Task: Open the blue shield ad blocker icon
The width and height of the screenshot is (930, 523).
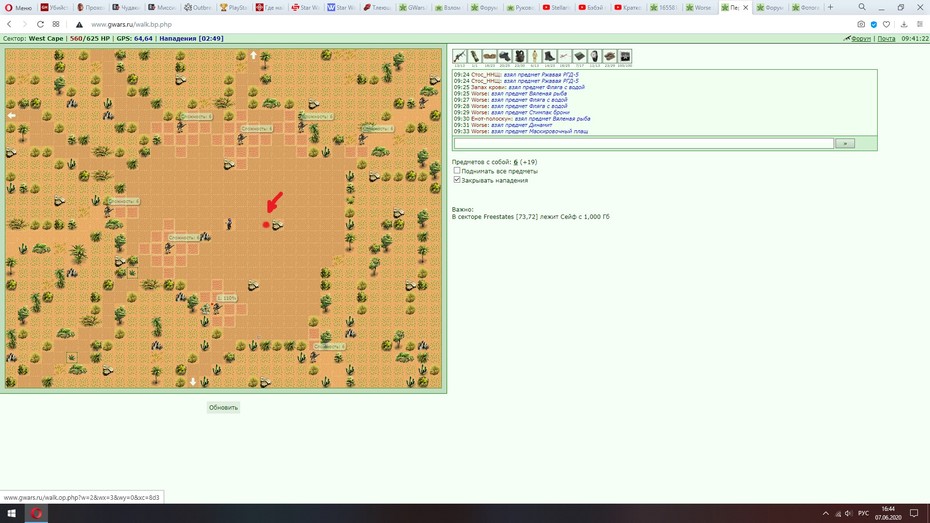Action: [x=874, y=24]
